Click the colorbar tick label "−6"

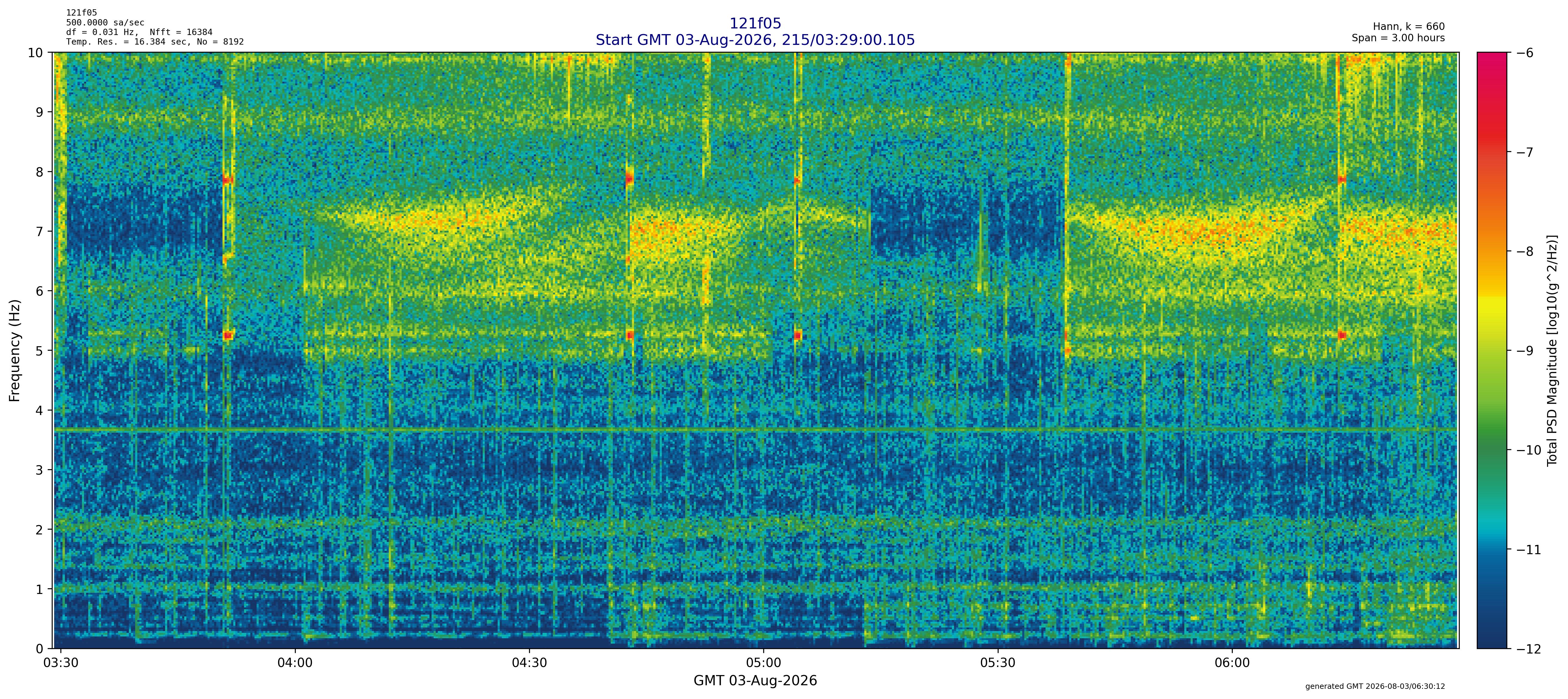1524,53
